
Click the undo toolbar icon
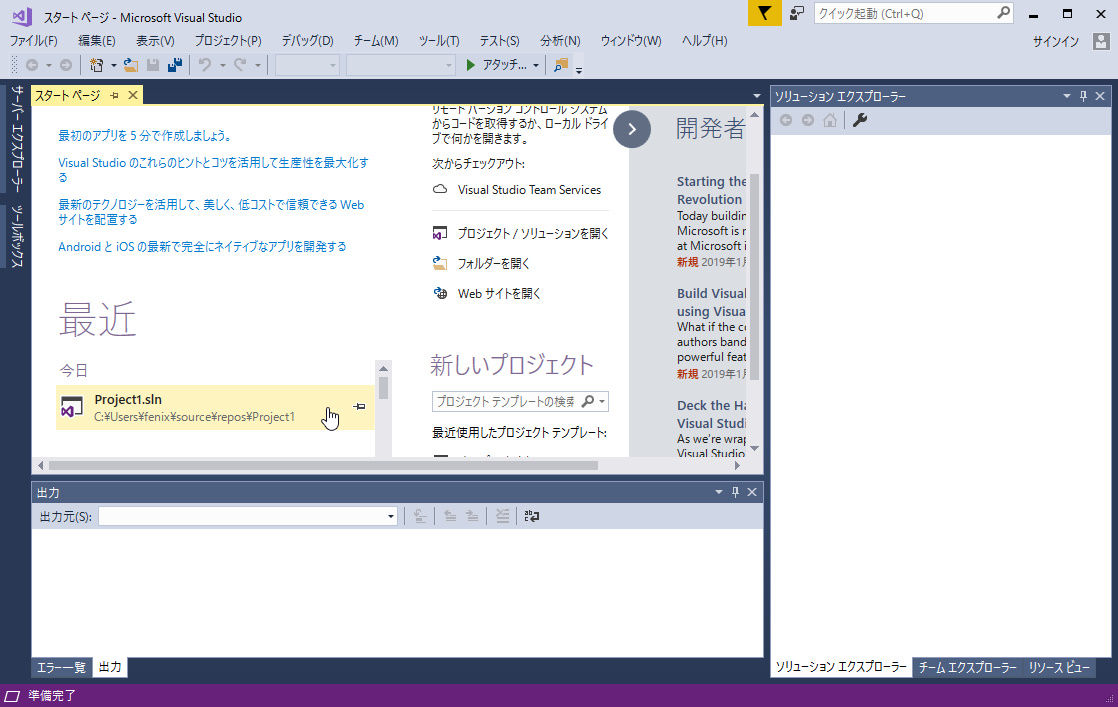pyautogui.click(x=205, y=65)
